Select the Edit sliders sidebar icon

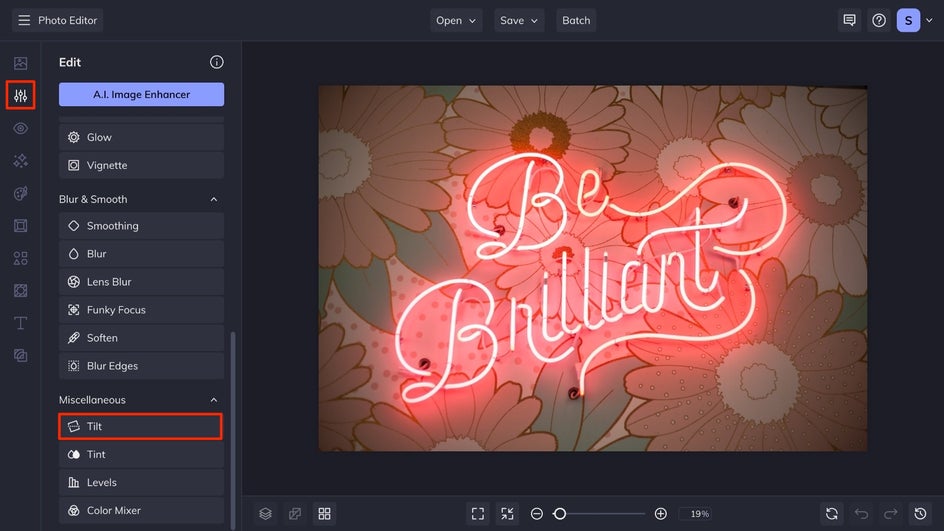pyautogui.click(x=20, y=95)
